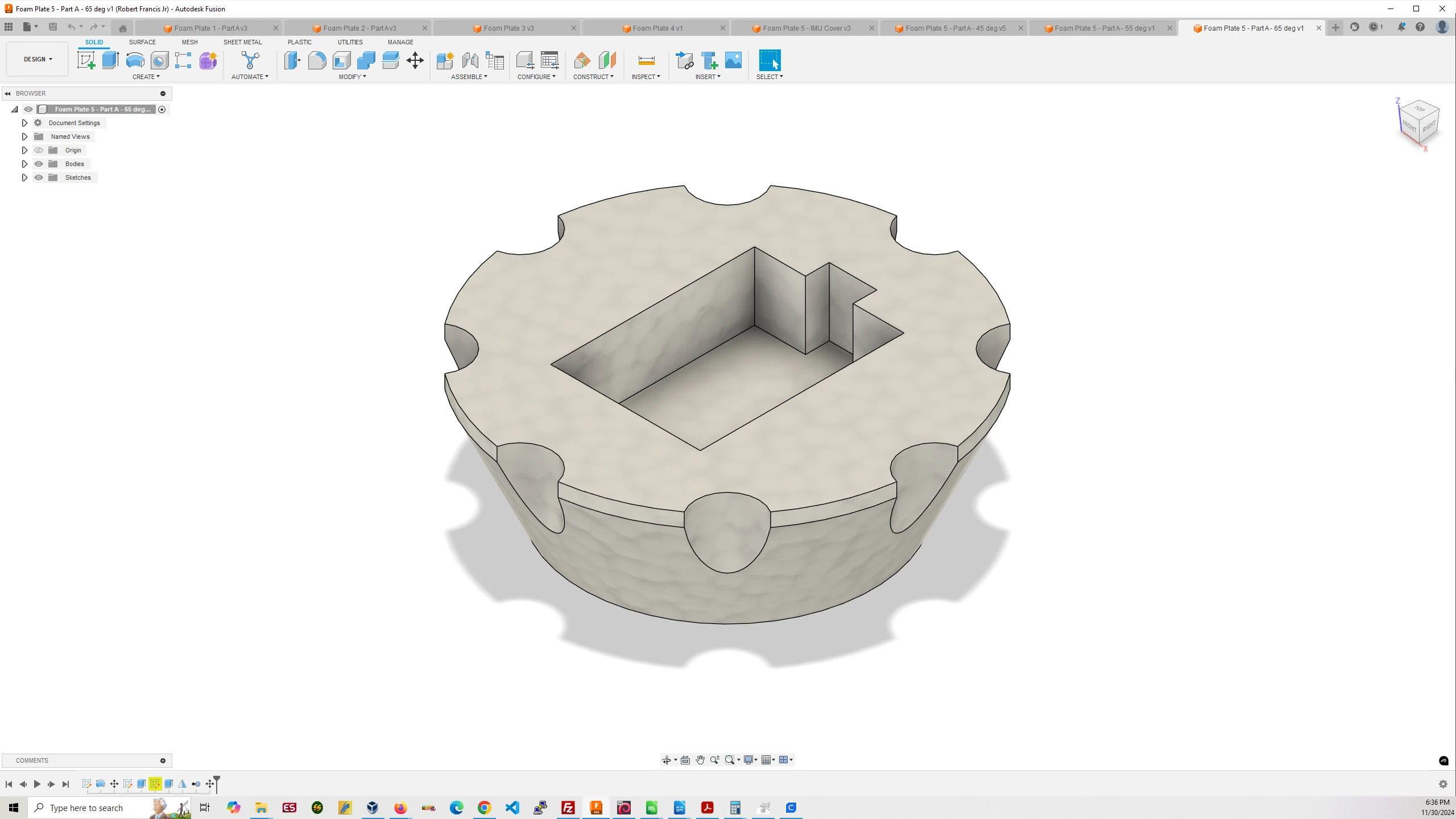
Task: Collapse the BROWSER panel
Action: click(7, 93)
